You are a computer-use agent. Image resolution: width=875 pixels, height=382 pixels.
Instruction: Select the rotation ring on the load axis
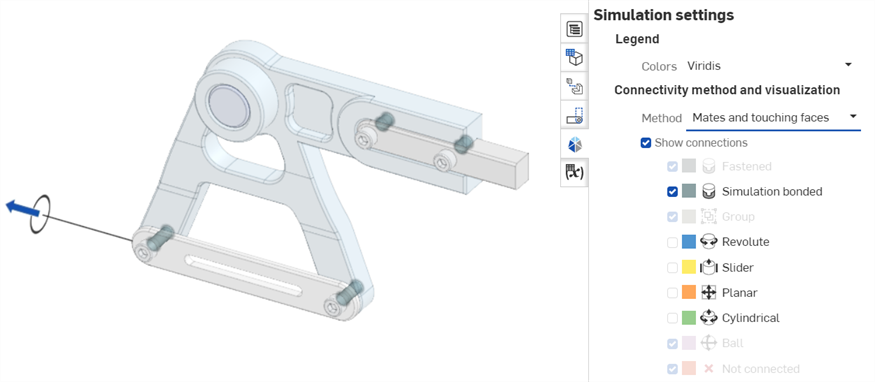40,214
